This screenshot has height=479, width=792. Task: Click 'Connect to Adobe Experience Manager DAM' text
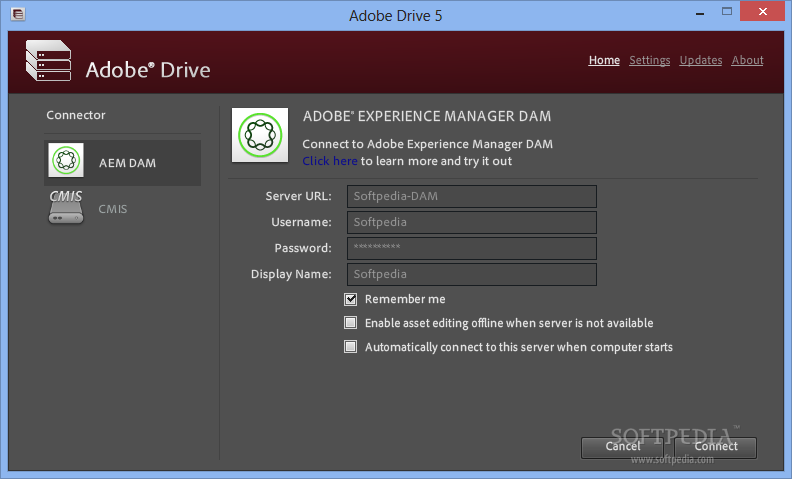coord(427,144)
